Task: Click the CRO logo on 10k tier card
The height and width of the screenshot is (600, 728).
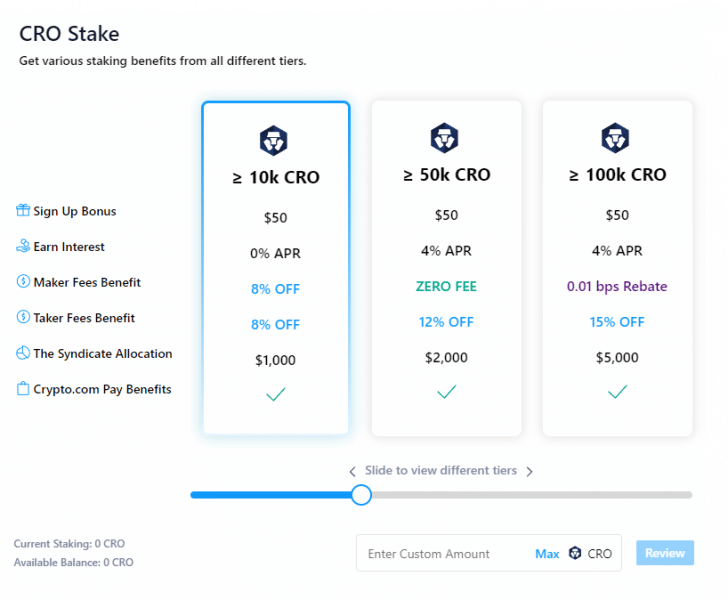Action: click(275, 141)
